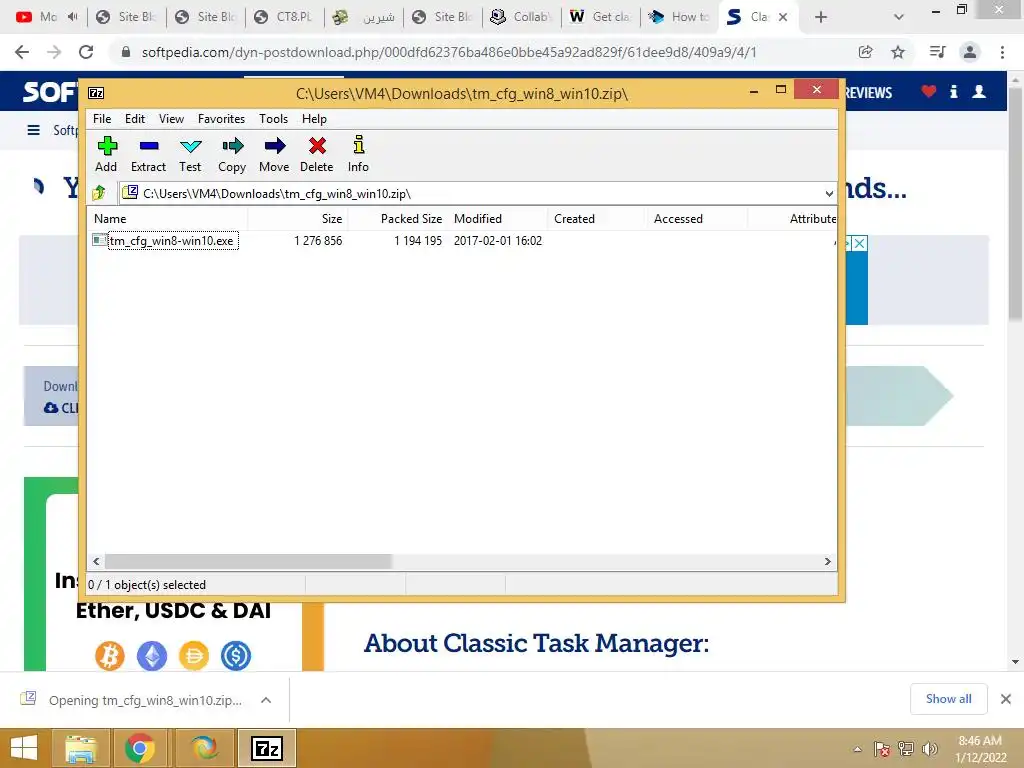Go up one folder level icon
The height and width of the screenshot is (768, 1024).
coord(99,193)
